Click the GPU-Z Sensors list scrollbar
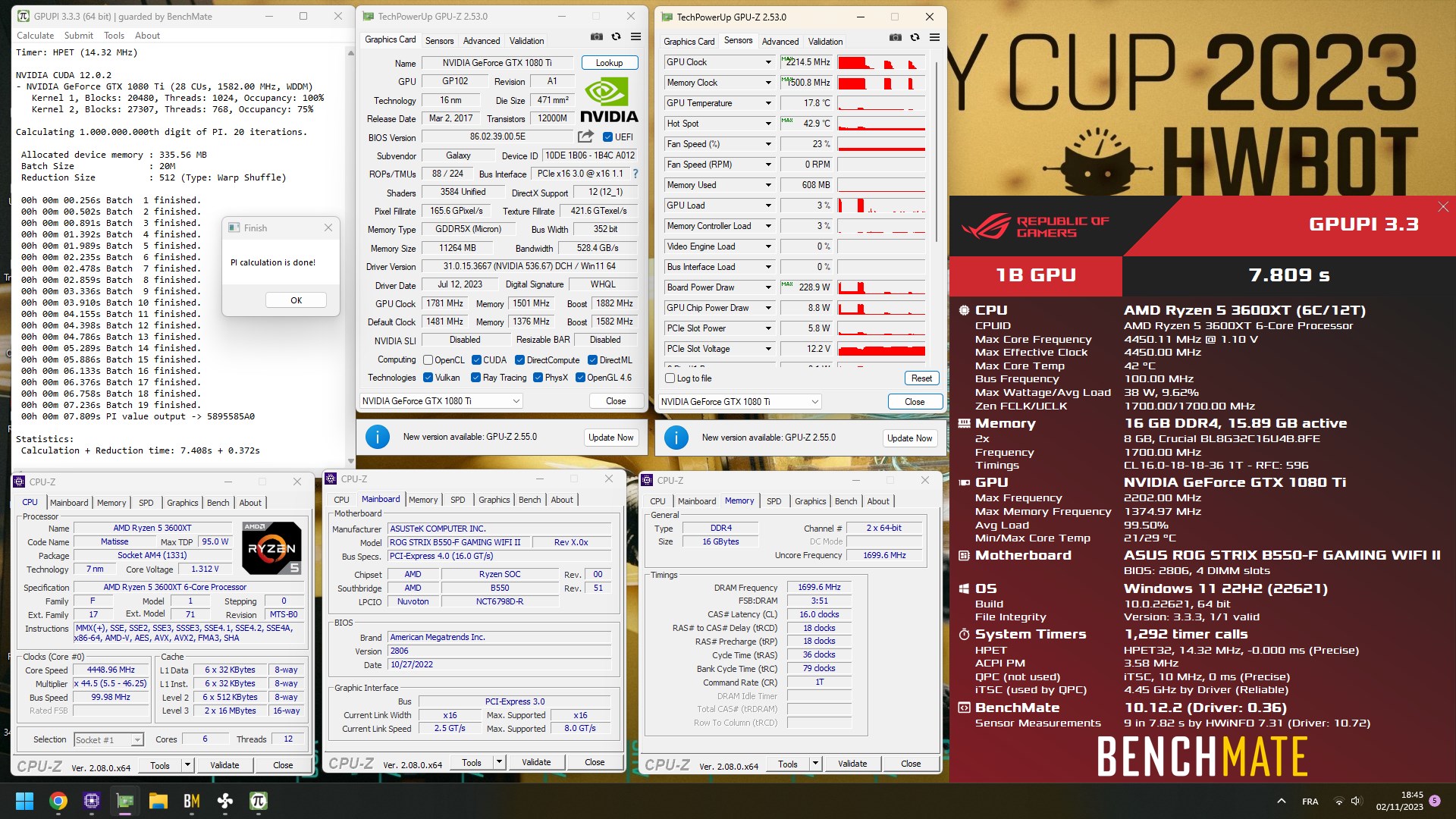 [x=937, y=152]
